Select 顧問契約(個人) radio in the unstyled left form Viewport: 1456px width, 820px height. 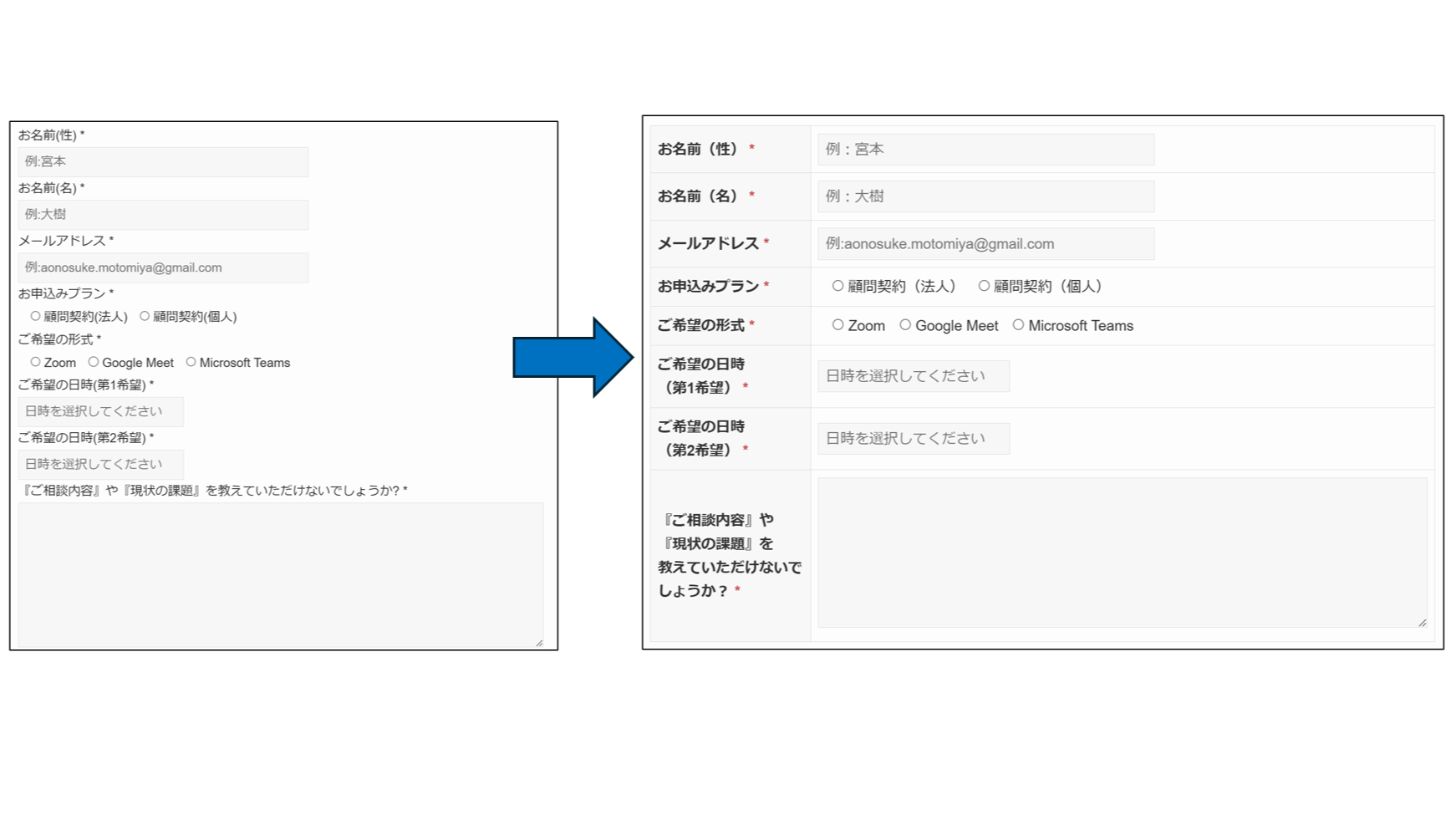click(x=145, y=316)
